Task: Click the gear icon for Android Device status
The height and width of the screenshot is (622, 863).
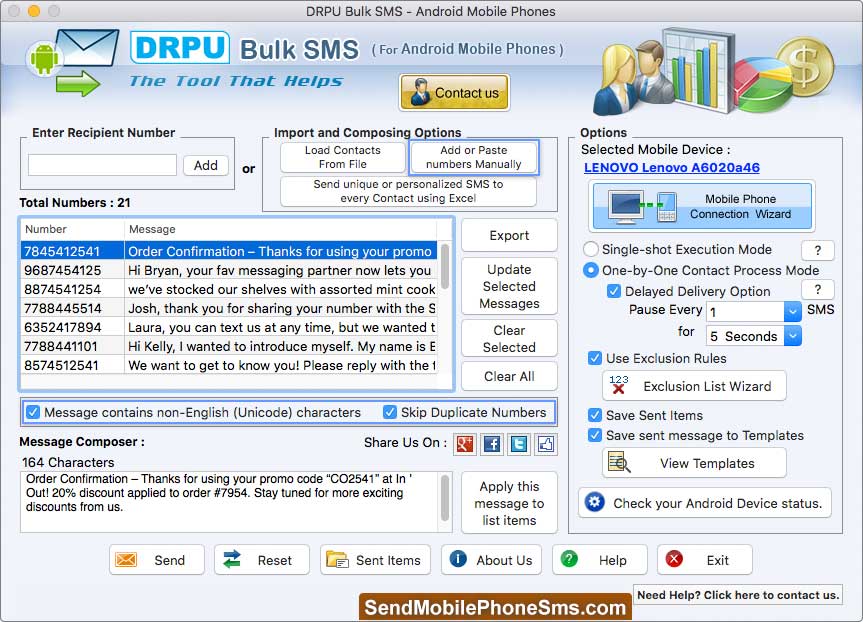Action: (594, 502)
